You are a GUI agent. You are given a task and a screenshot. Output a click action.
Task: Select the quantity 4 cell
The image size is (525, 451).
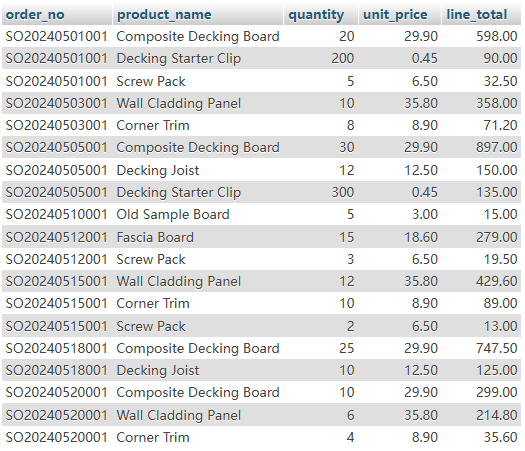coord(350,437)
